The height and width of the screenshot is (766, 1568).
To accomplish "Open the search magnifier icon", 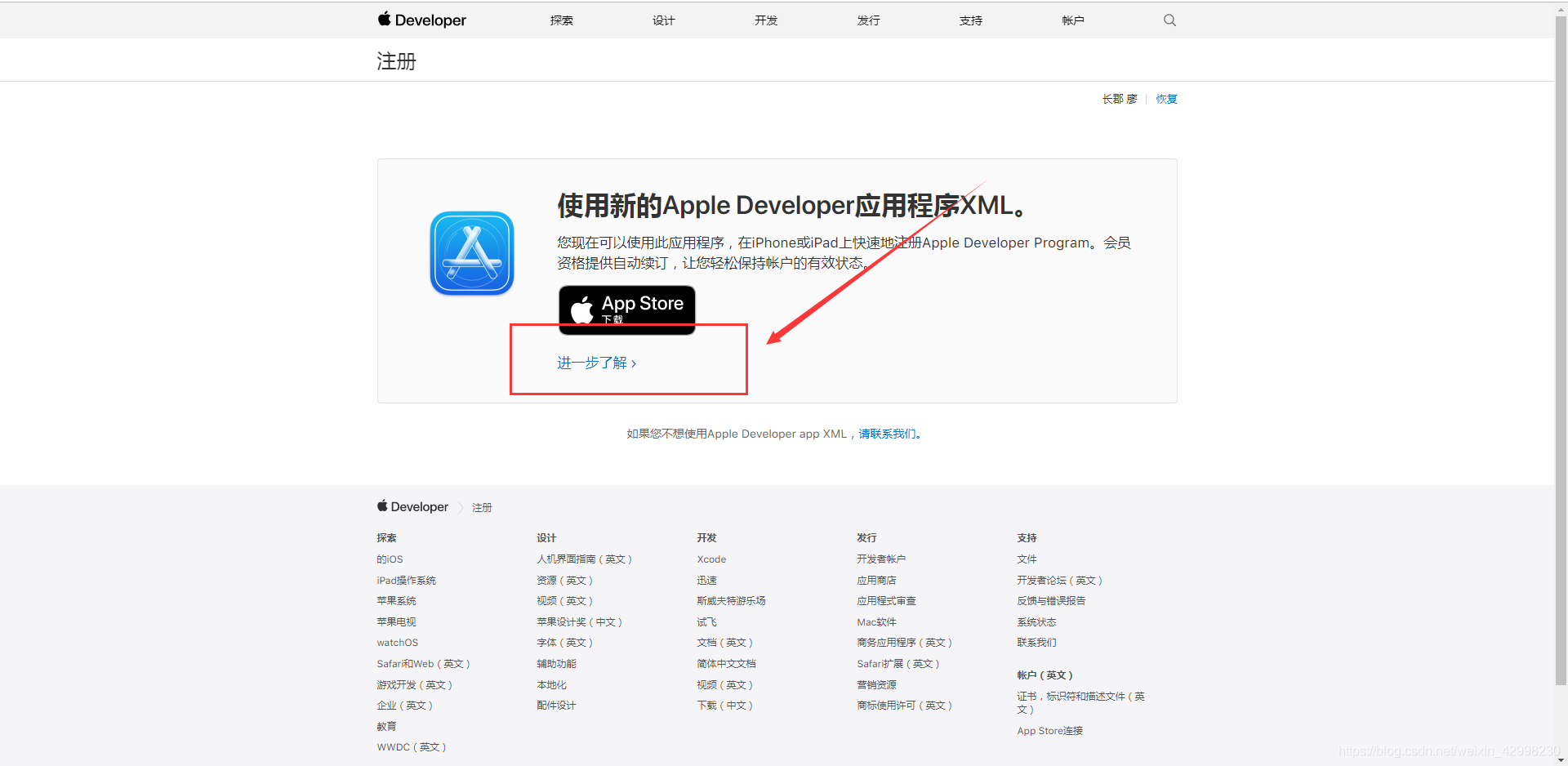I will 1169,20.
